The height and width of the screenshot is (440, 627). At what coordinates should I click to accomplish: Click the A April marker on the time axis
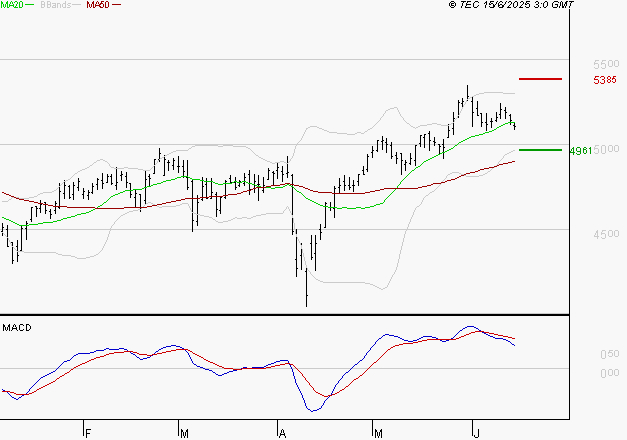(282, 433)
